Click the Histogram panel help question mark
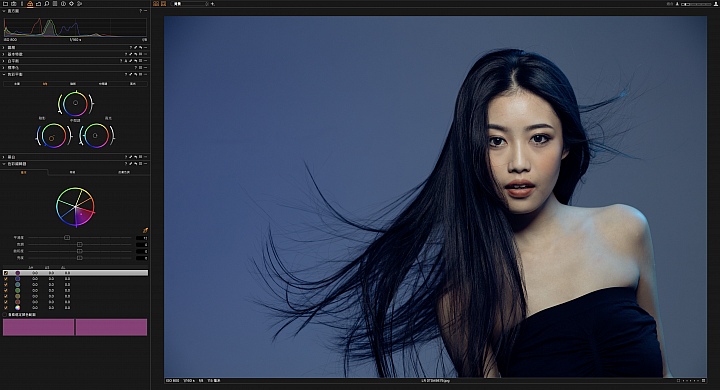The image size is (720, 390). pos(141,11)
